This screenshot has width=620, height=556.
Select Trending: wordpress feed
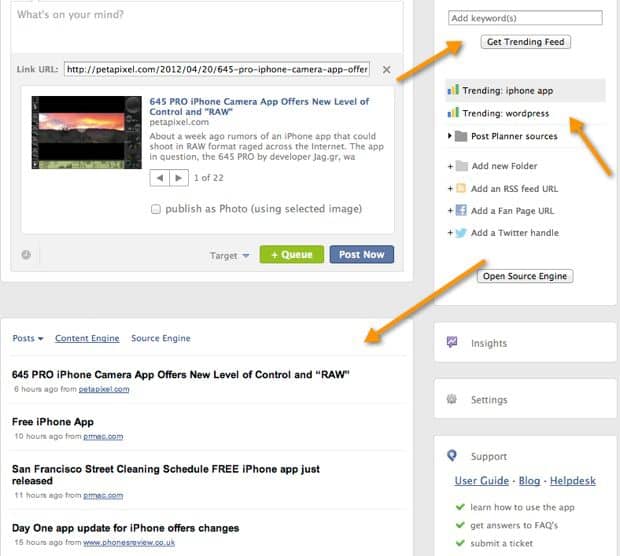[525, 113]
